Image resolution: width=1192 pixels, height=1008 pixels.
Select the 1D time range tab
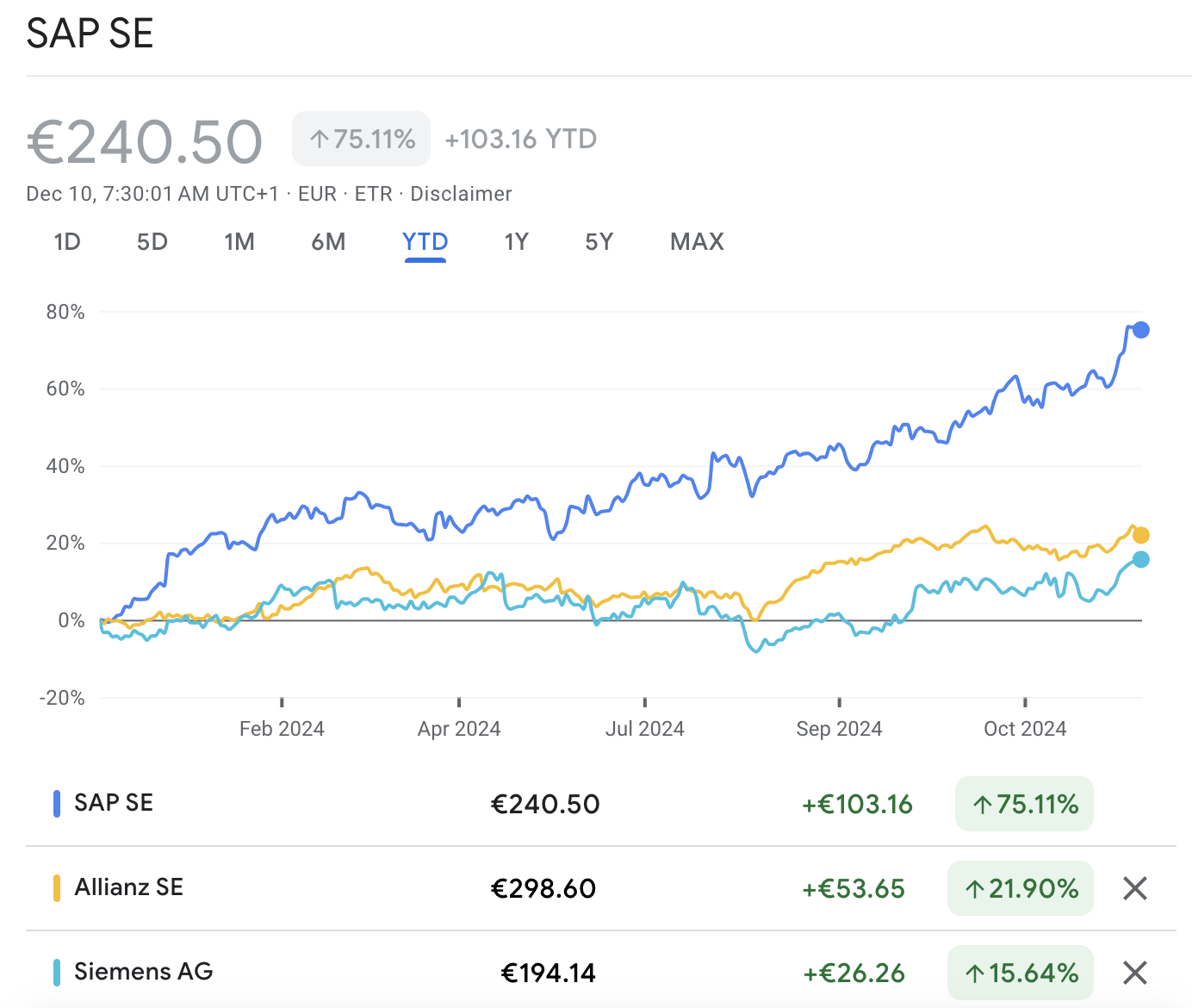(67, 242)
